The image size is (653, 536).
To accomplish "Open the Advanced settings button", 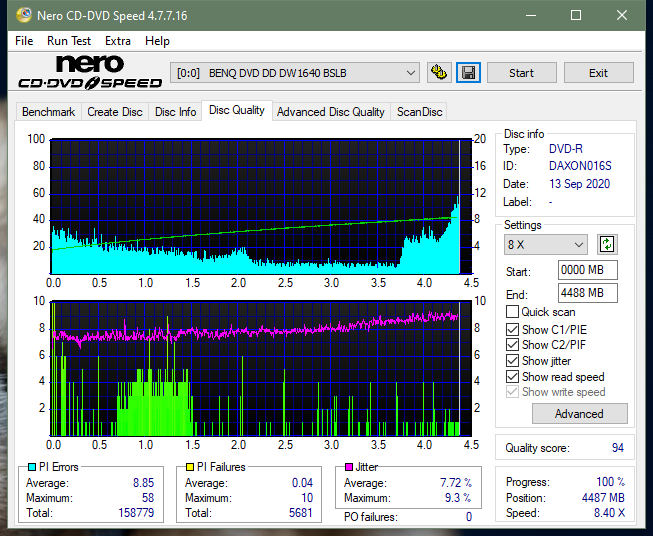I will 579,414.
